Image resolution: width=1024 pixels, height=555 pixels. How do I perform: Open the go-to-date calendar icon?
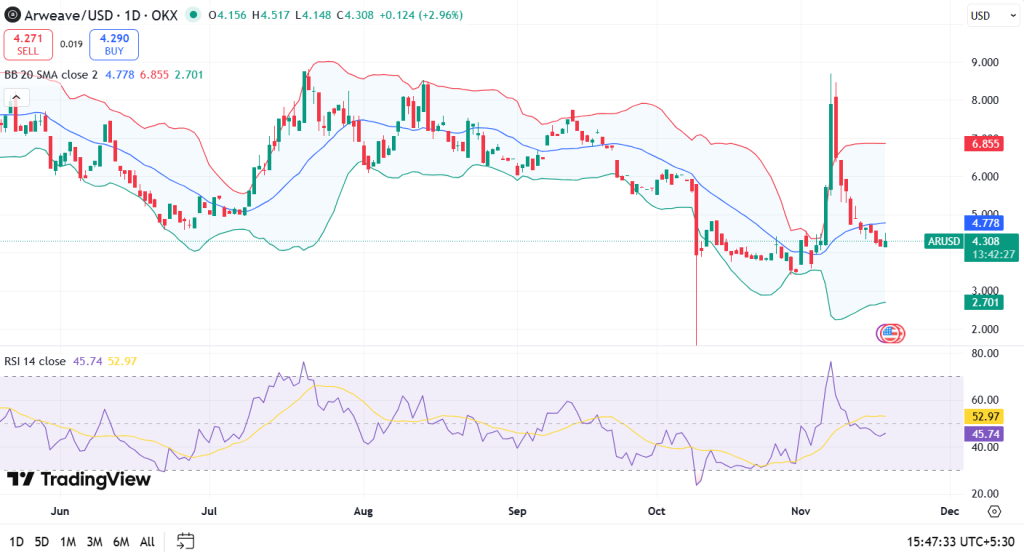[185, 541]
